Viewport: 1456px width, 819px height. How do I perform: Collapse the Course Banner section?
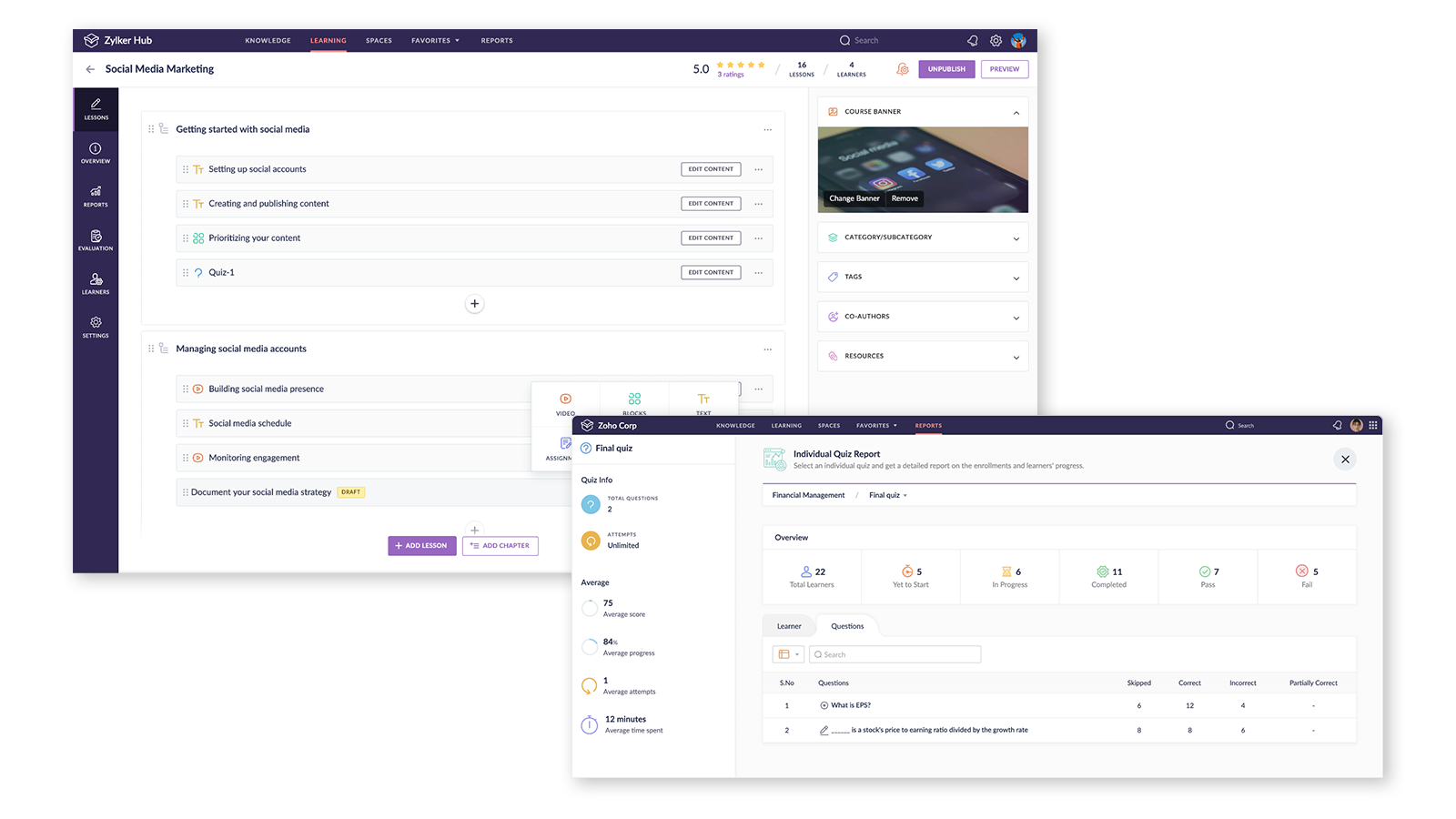[x=1016, y=111]
